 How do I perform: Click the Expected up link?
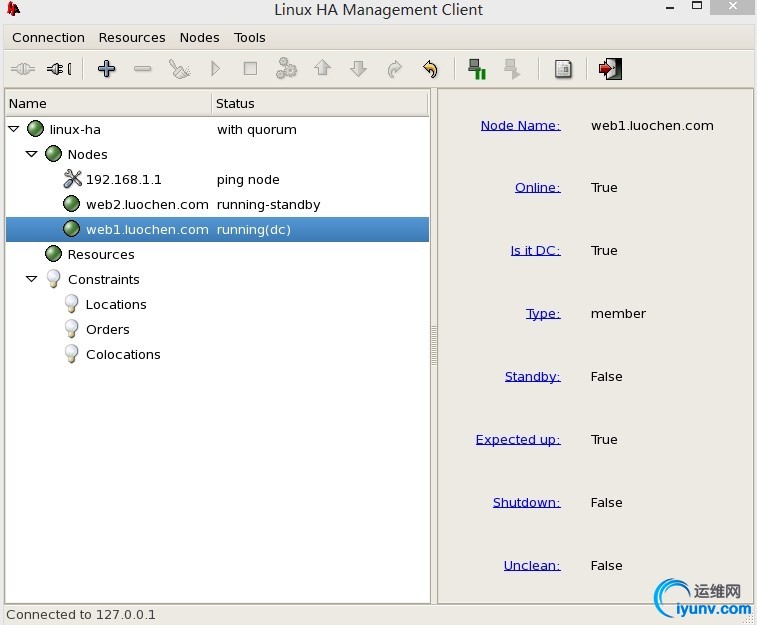518,440
